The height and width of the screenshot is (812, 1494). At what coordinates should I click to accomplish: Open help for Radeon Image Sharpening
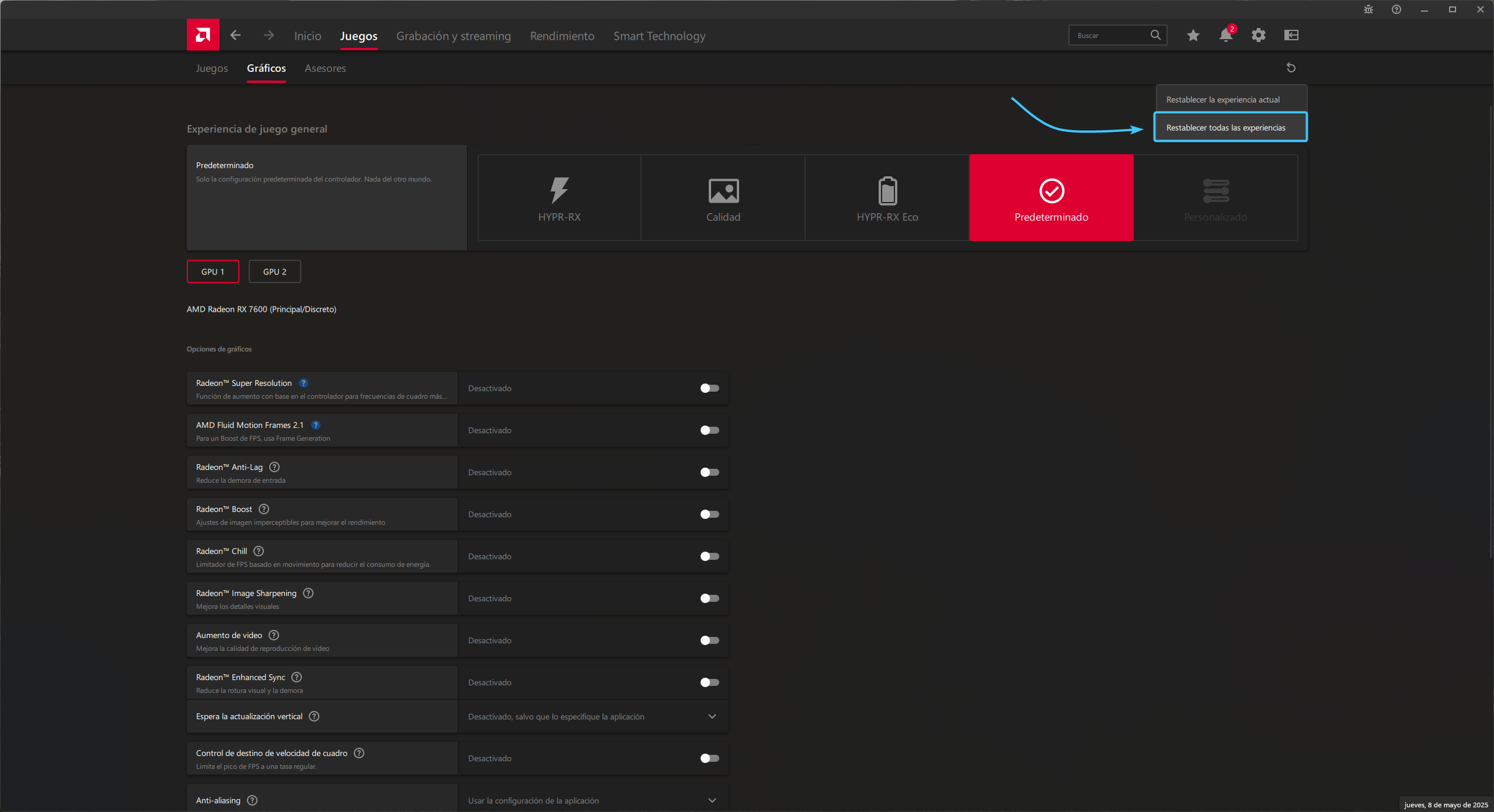point(308,593)
